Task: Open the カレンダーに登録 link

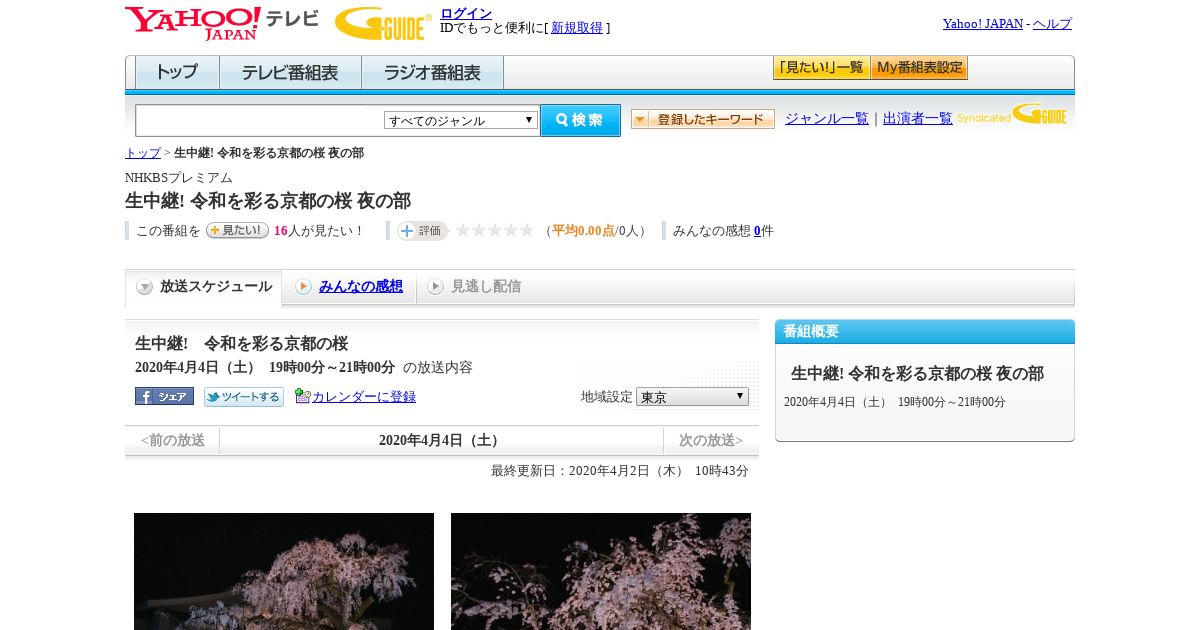Action: (x=364, y=397)
